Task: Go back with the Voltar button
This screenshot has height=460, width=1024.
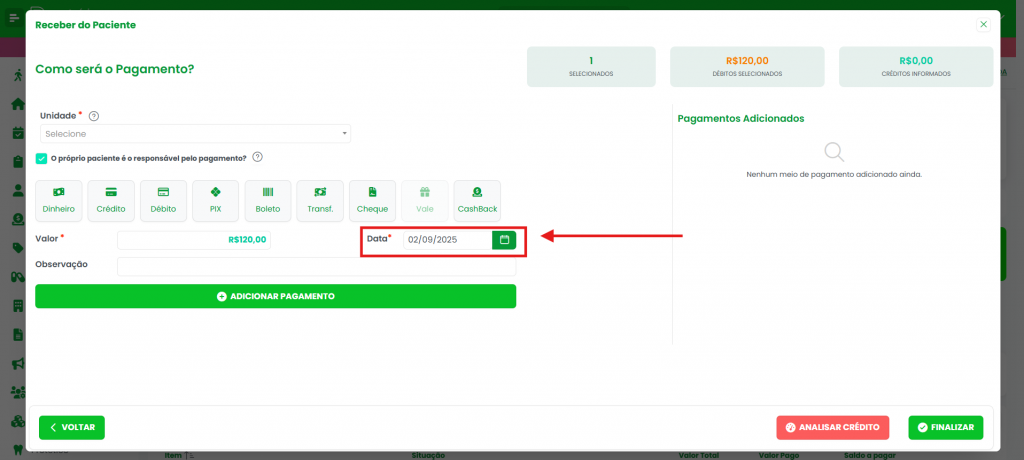Action: click(72, 427)
